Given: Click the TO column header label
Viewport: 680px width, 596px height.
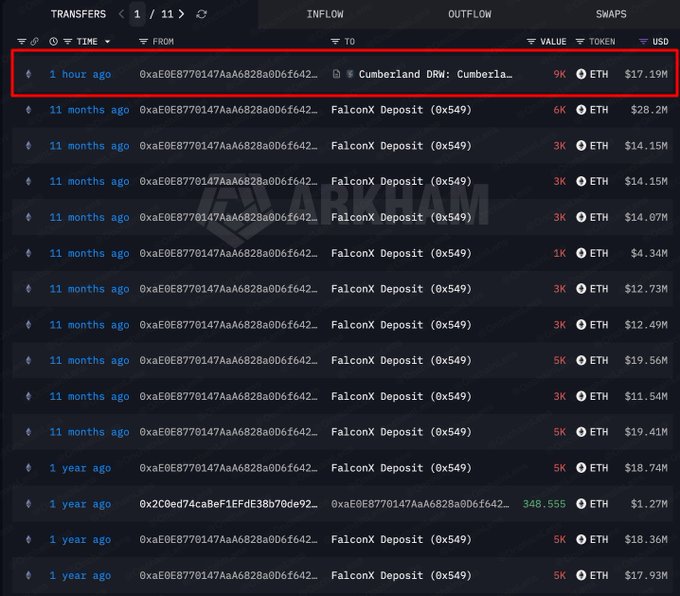Looking at the screenshot, I should [350, 42].
